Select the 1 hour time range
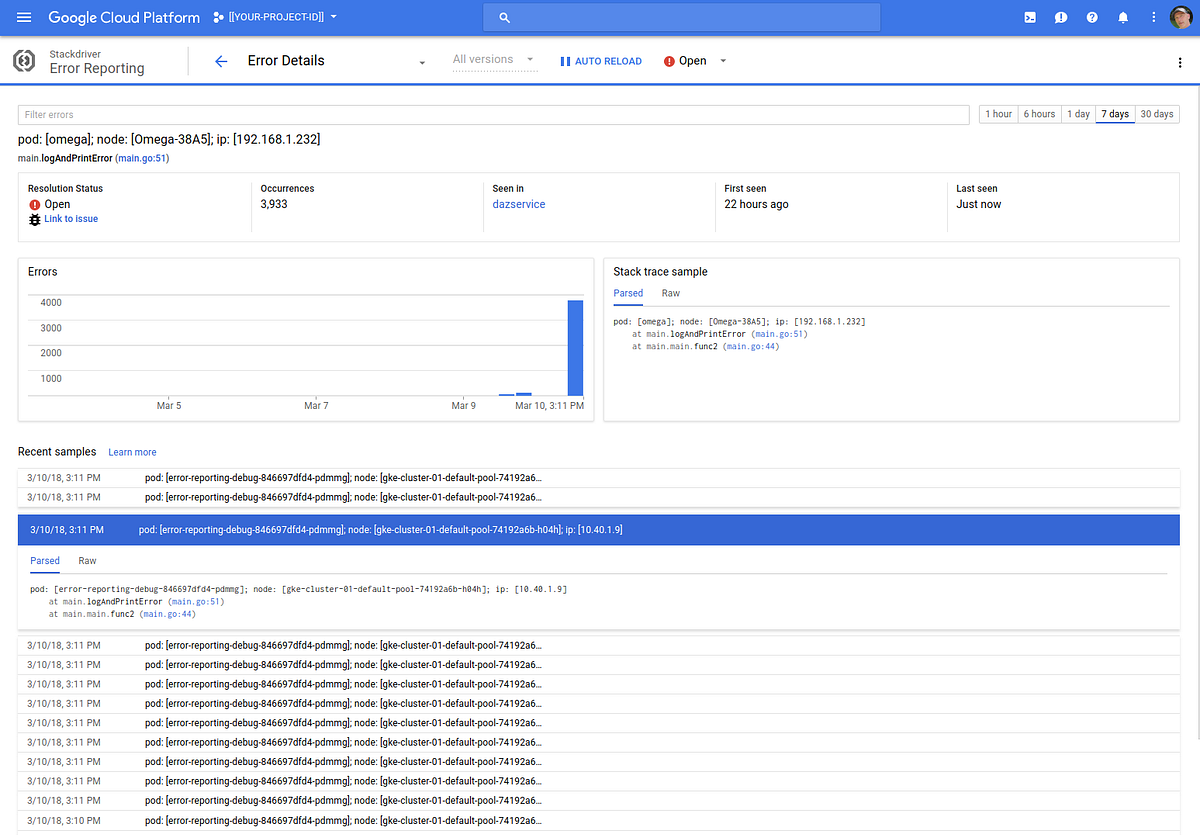 click(x=997, y=114)
